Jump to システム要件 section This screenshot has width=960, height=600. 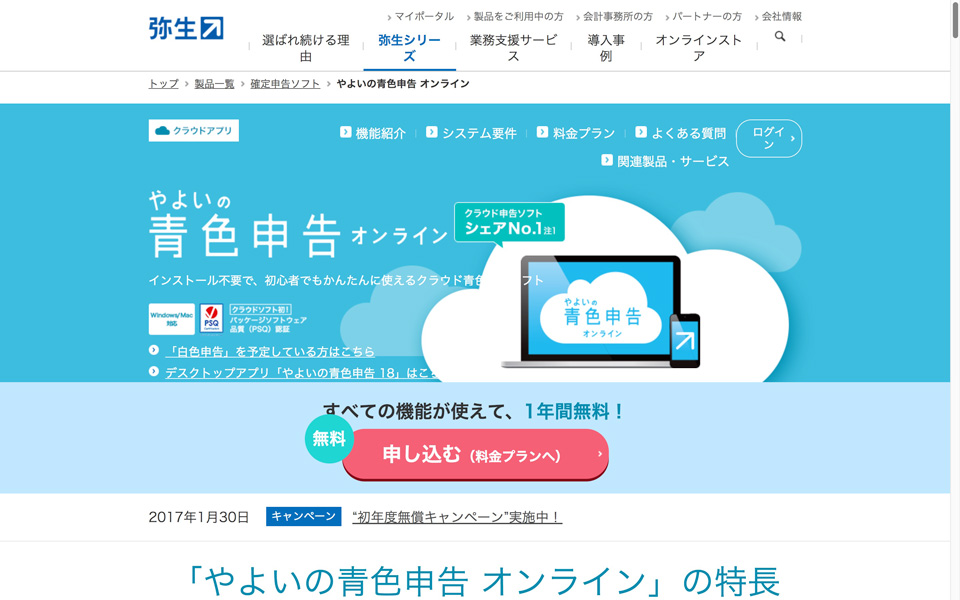[x=479, y=133]
